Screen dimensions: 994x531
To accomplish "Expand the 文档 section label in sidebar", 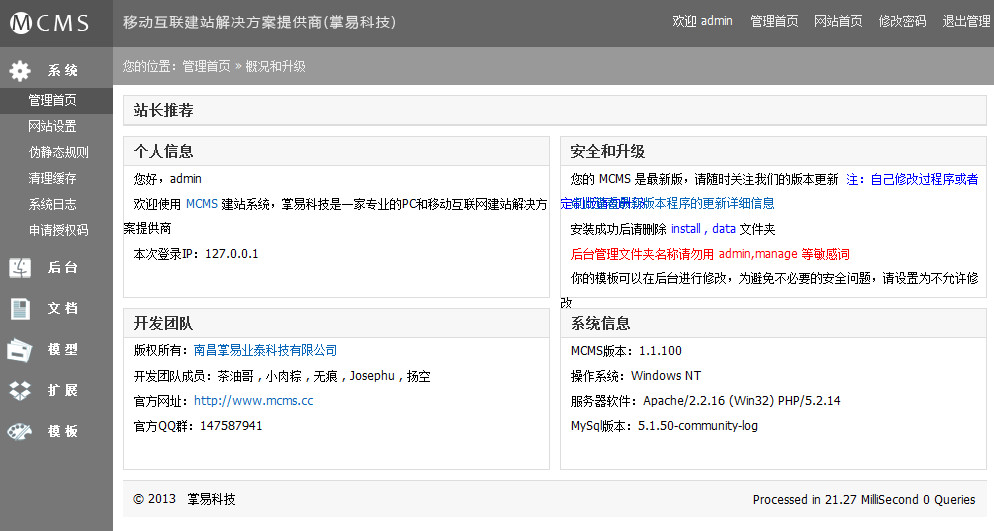I will coord(62,309).
